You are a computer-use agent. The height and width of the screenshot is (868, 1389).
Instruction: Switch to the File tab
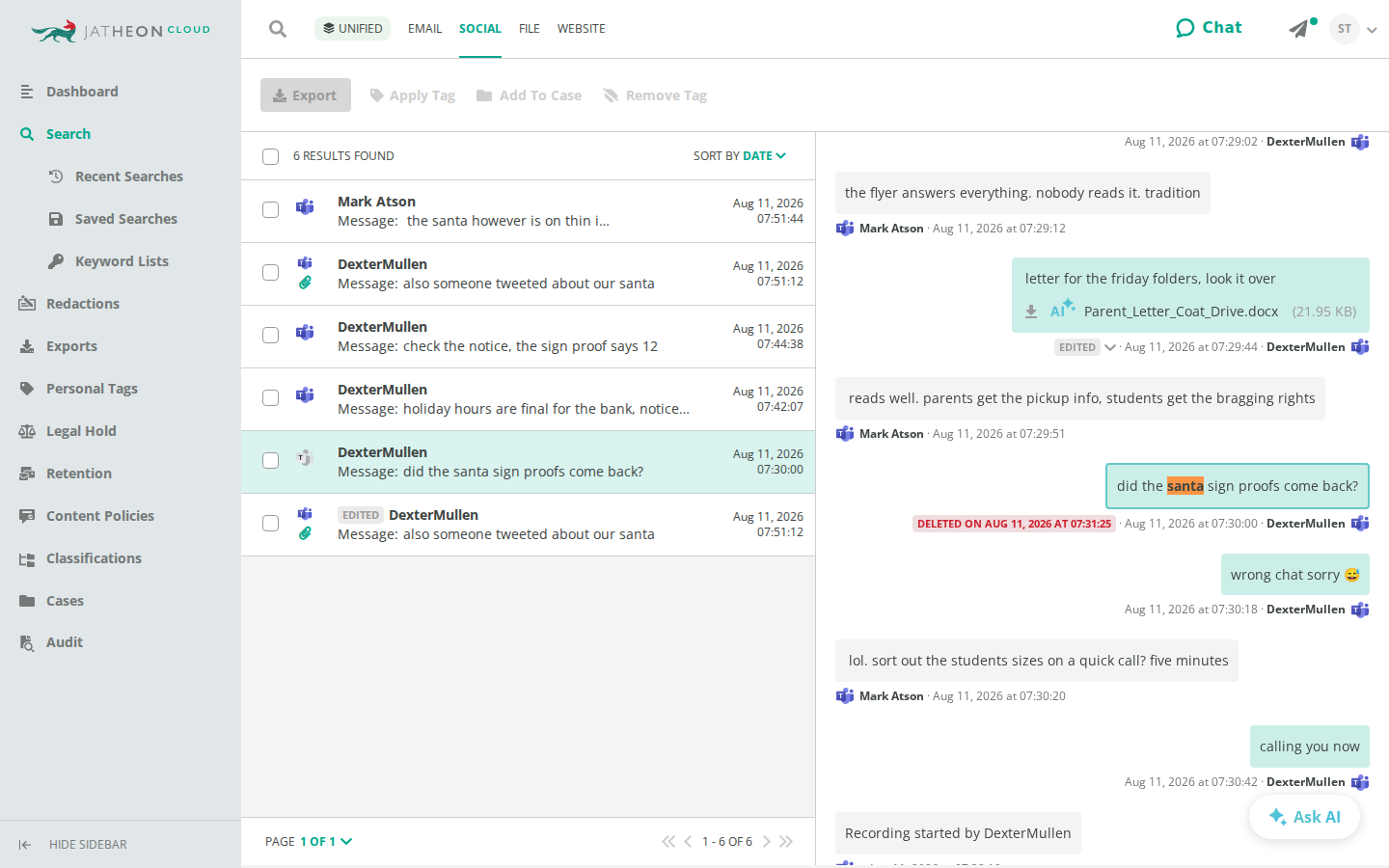(x=530, y=29)
